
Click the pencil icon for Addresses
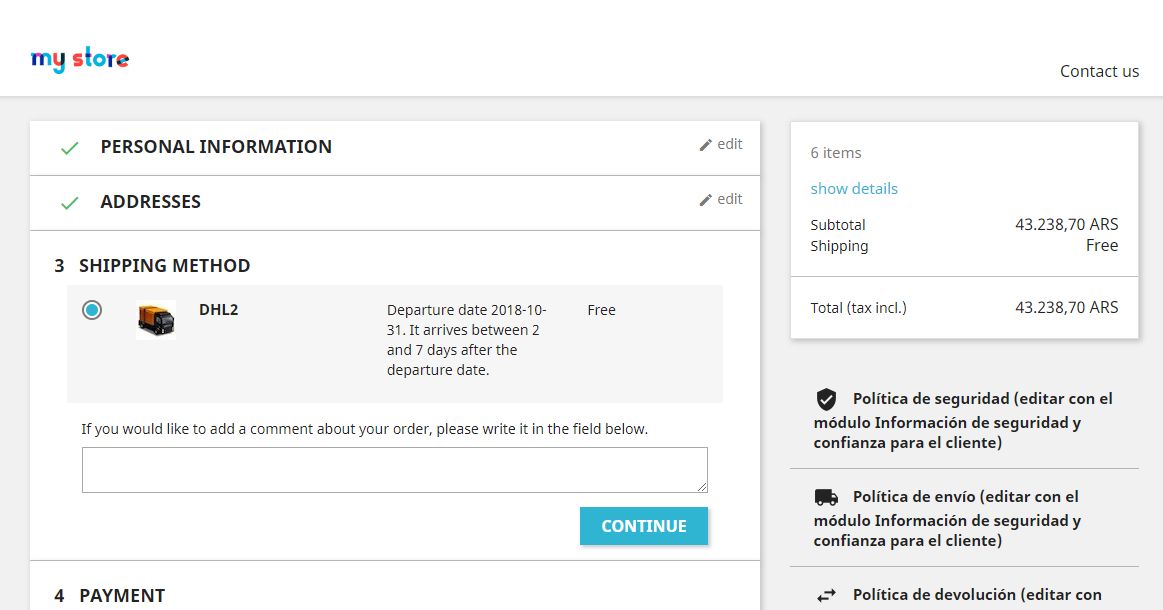point(706,200)
